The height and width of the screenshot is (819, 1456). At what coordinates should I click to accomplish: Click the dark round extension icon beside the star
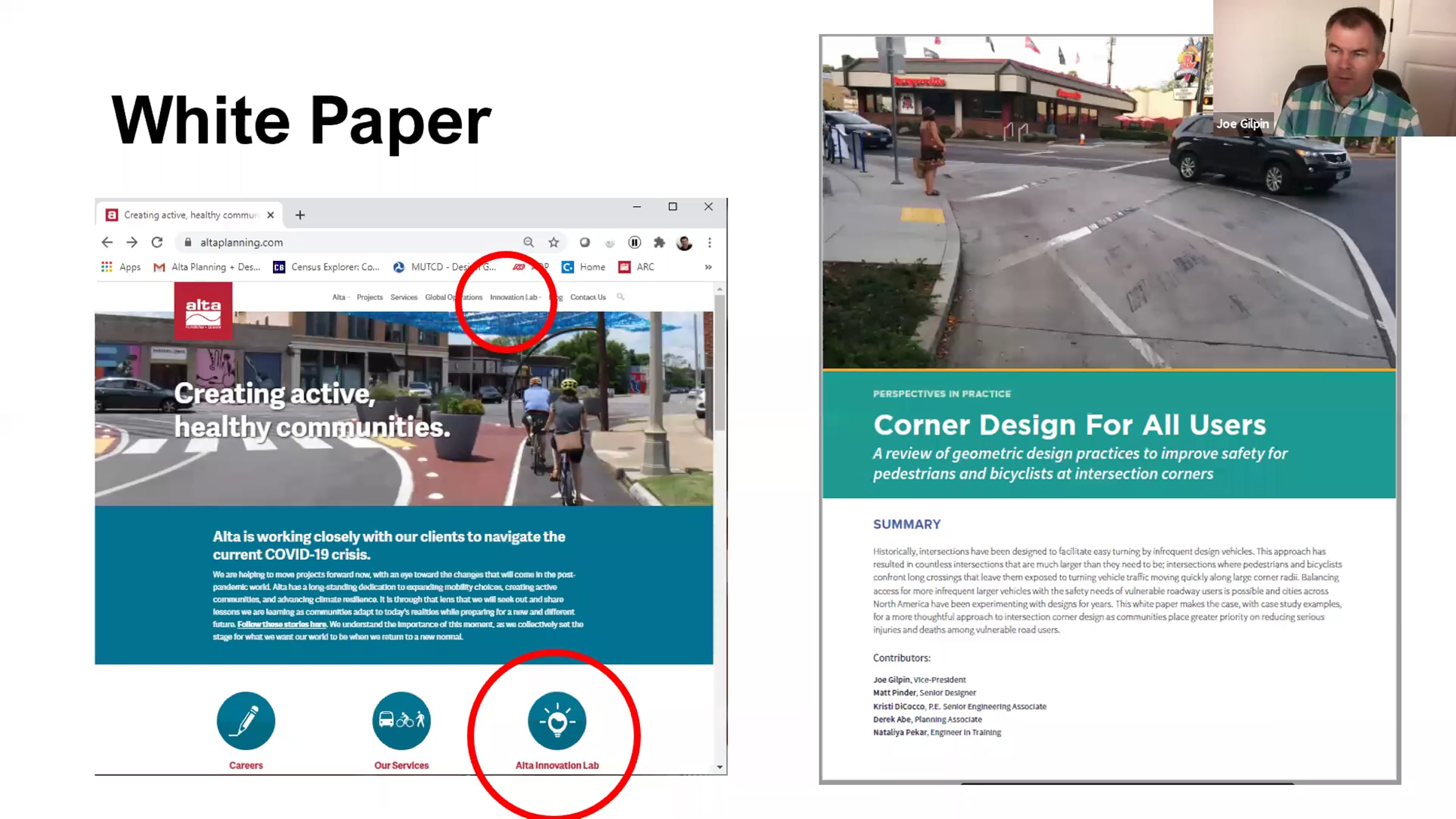click(585, 243)
